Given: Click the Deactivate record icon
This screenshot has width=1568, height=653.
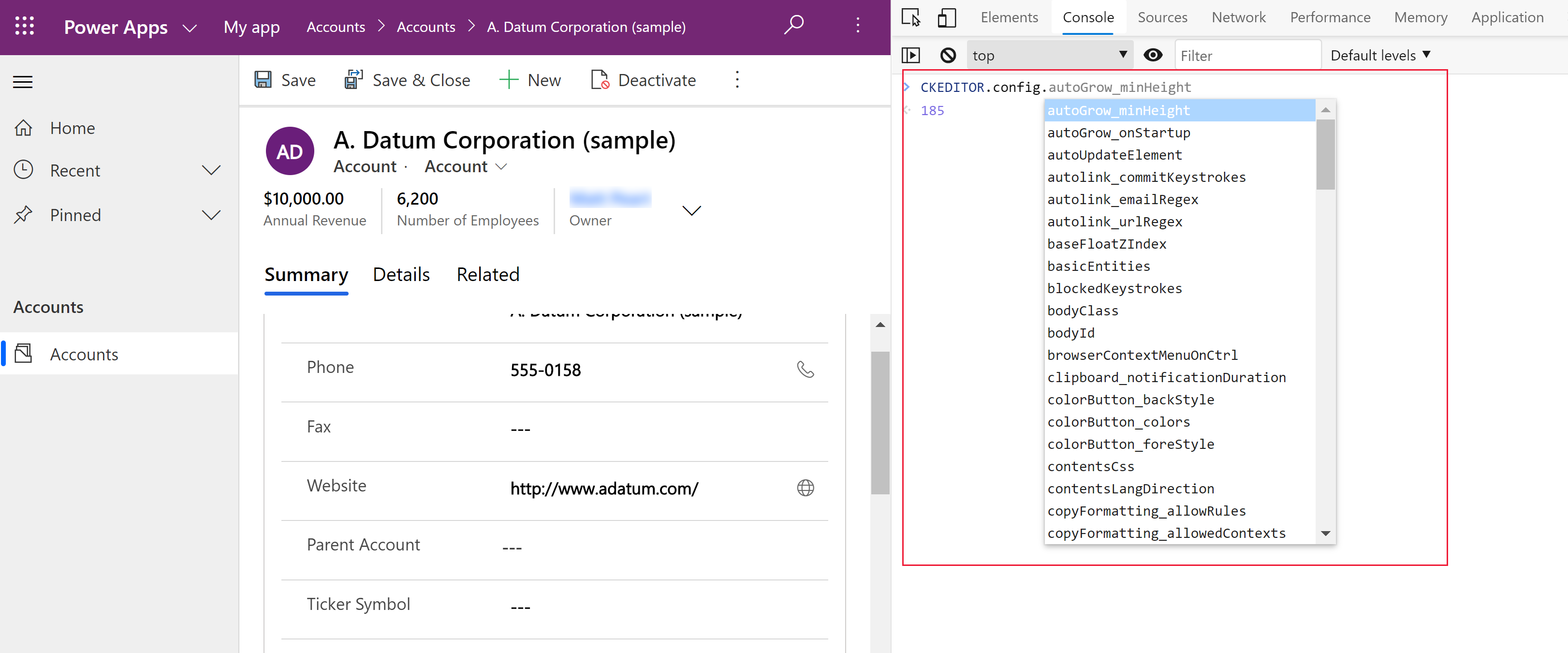Looking at the screenshot, I should pyautogui.click(x=601, y=80).
